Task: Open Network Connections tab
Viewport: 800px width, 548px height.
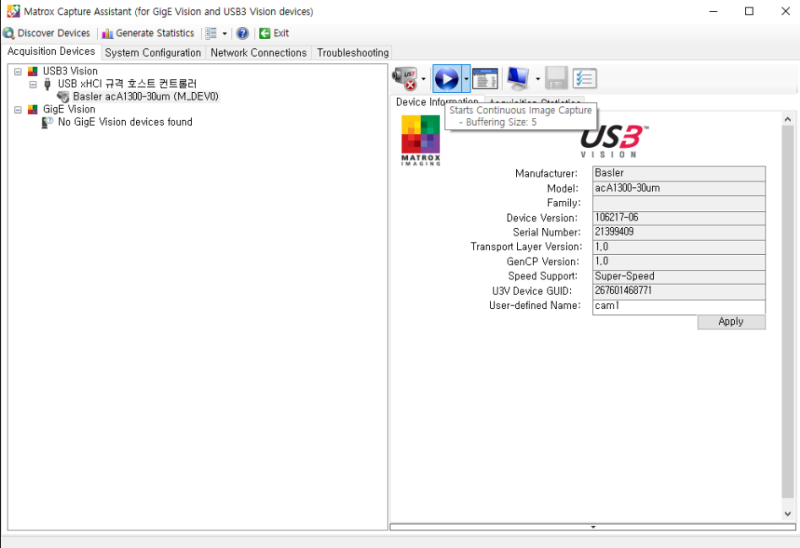Action: (x=259, y=53)
